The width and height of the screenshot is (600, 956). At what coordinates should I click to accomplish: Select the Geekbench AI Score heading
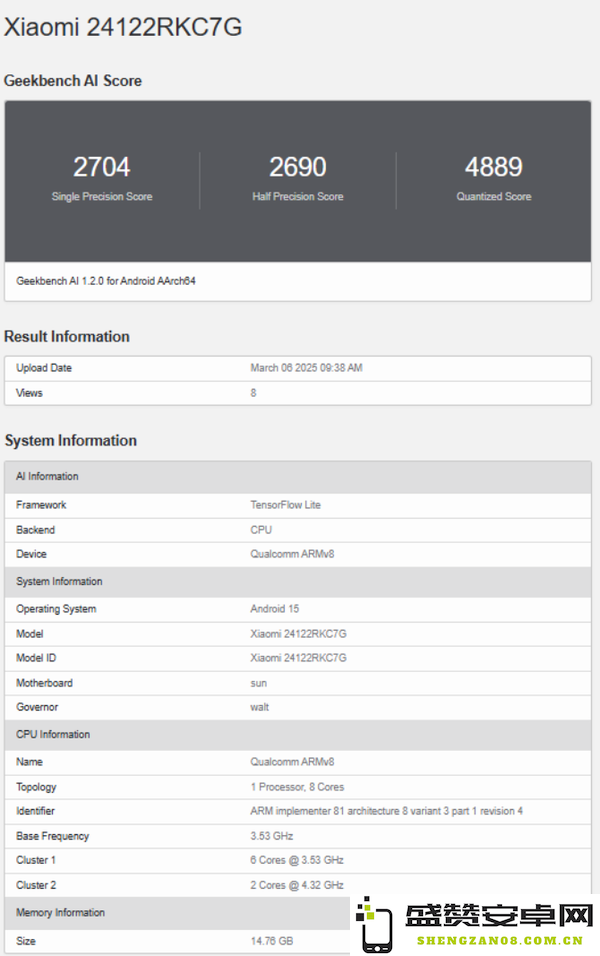73,80
